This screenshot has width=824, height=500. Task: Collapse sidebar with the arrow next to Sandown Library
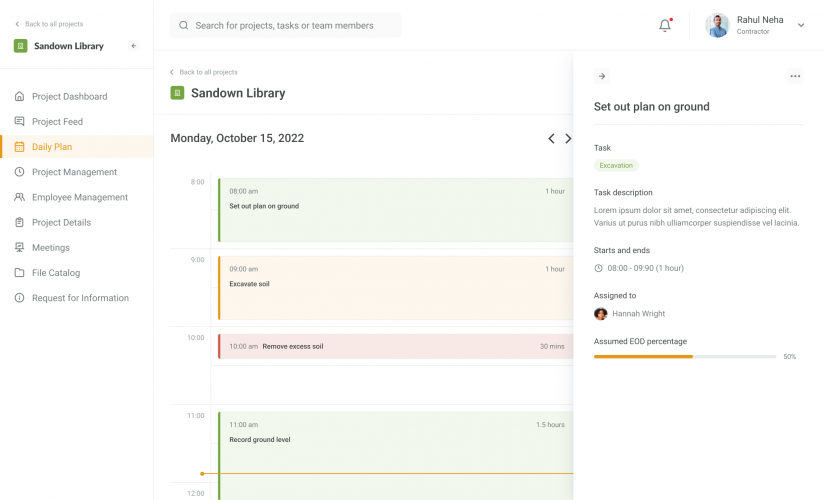coord(134,46)
